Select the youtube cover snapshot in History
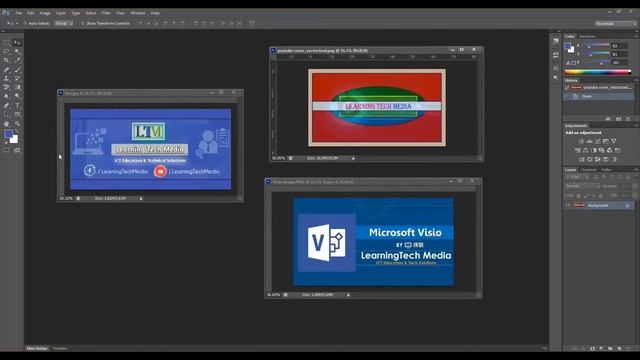640x360 pixels. pyautogui.click(x=599, y=88)
